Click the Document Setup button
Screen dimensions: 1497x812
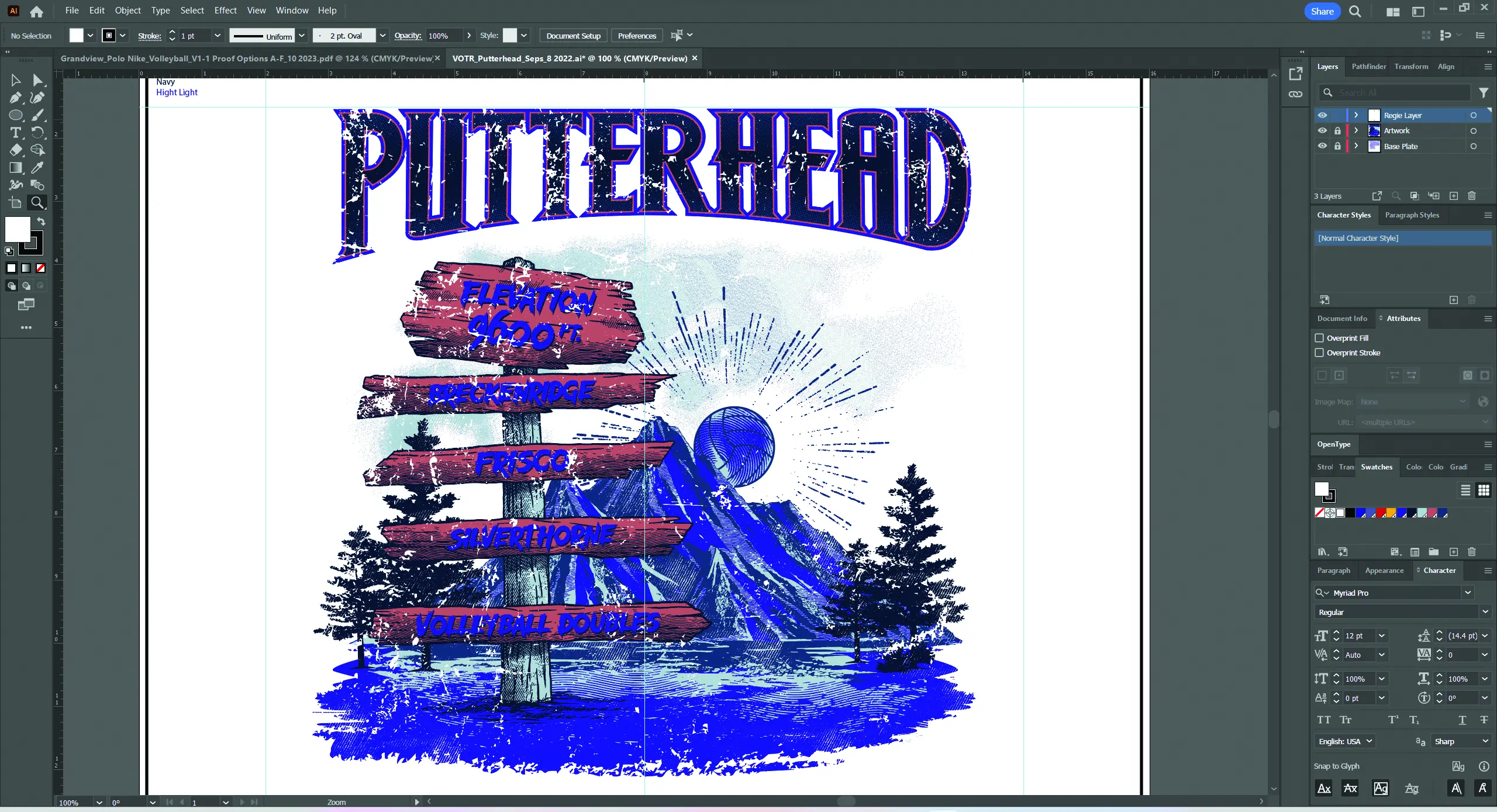tap(573, 36)
